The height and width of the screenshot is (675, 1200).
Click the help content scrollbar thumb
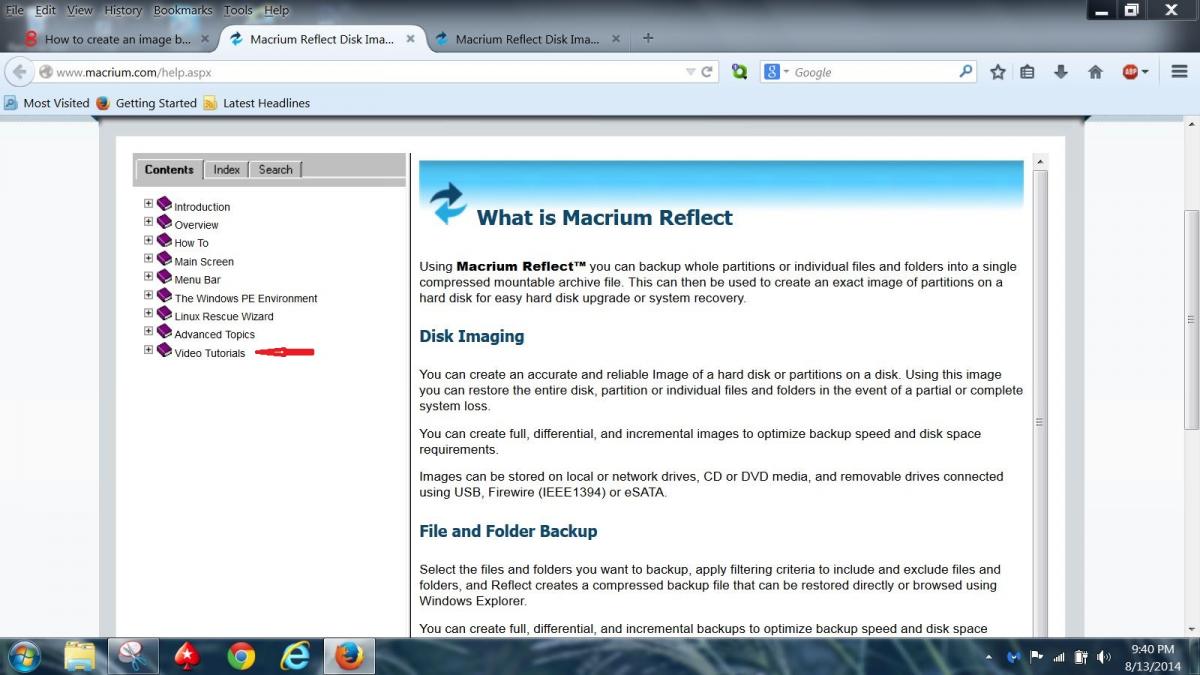click(x=1040, y=420)
